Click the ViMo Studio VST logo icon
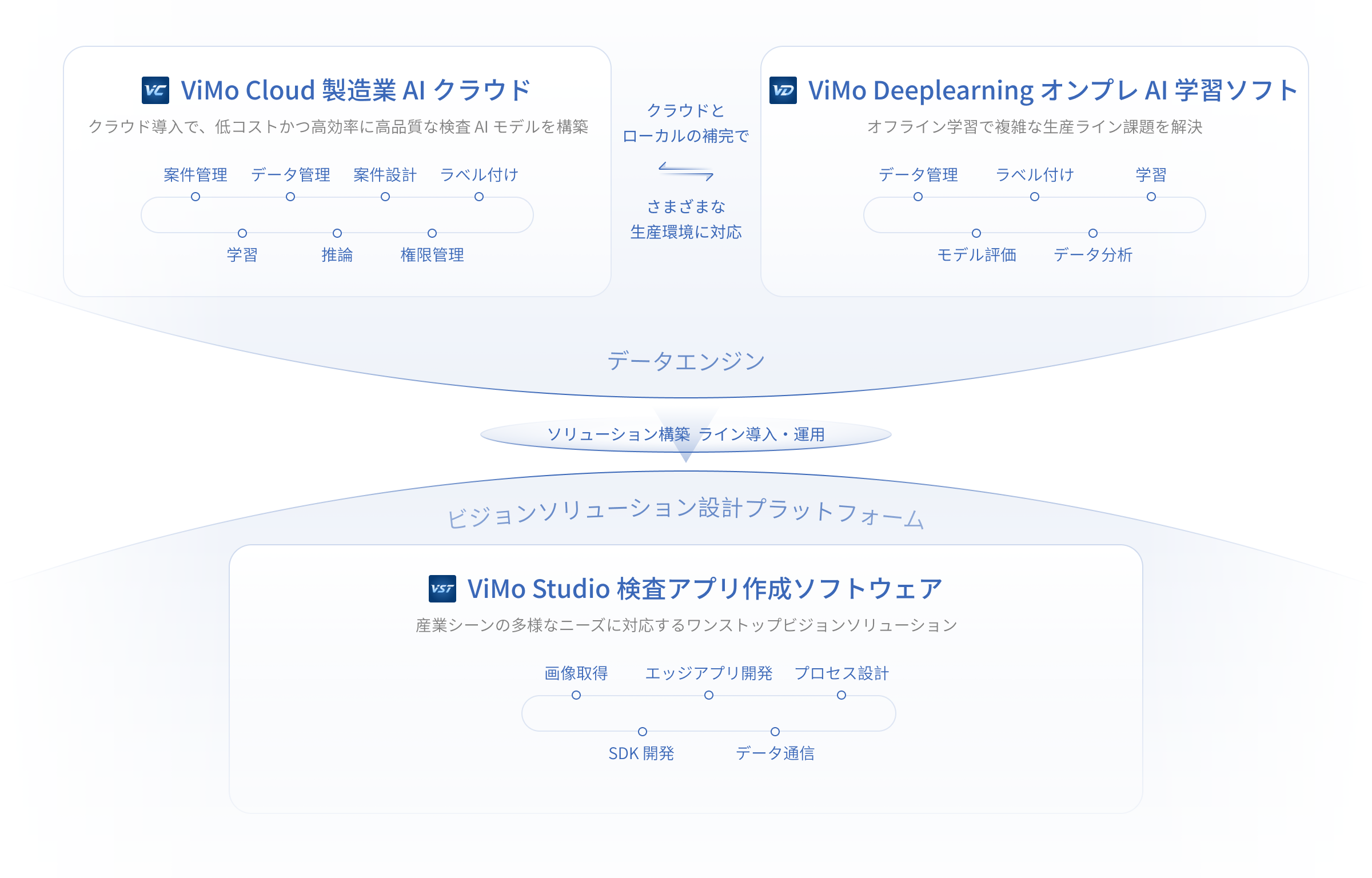This screenshot has height=878, width=1372. click(x=442, y=589)
